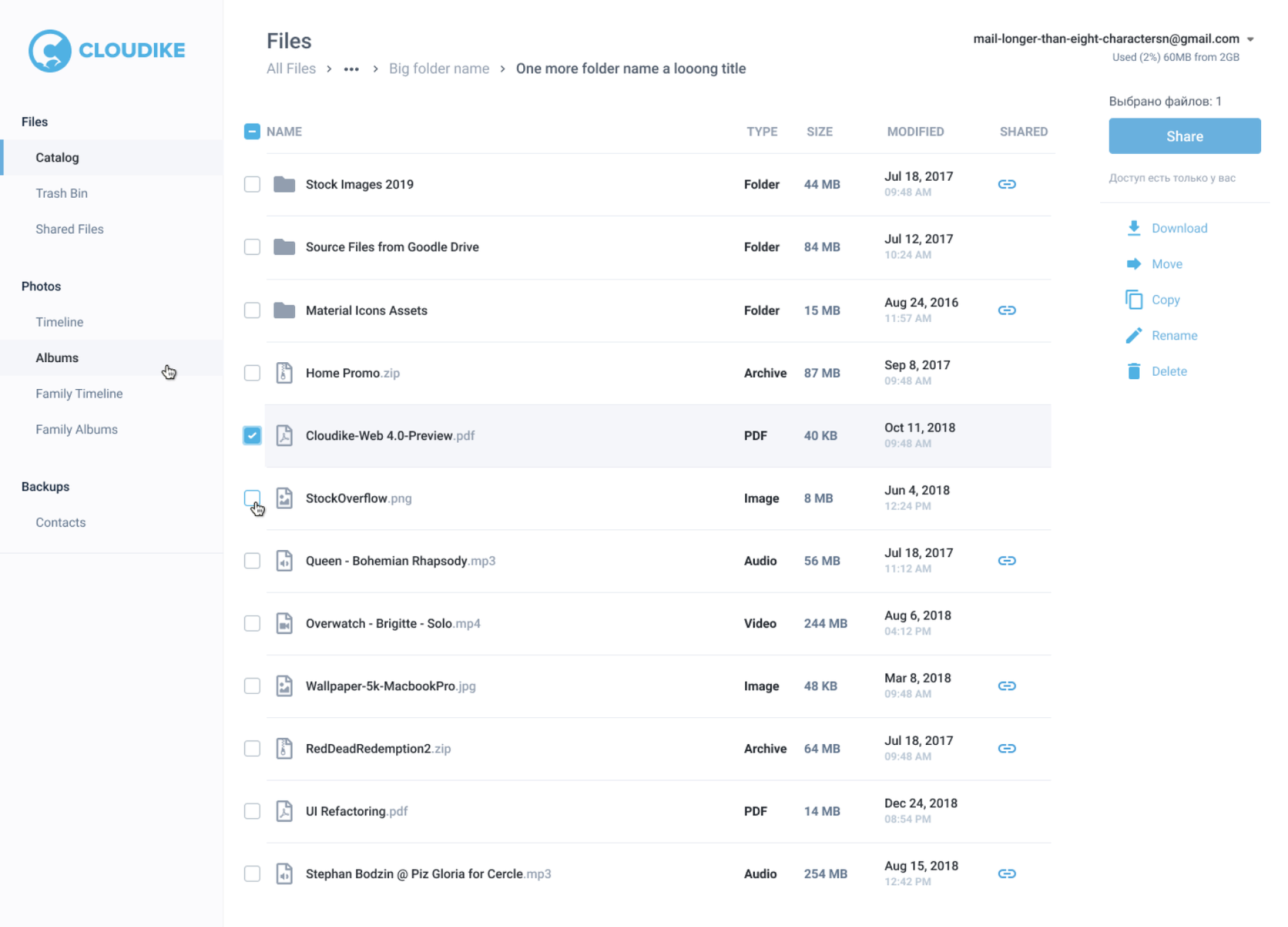The height and width of the screenshot is (927, 1288).
Task: Click the Cloudike logo
Action: [x=106, y=50]
